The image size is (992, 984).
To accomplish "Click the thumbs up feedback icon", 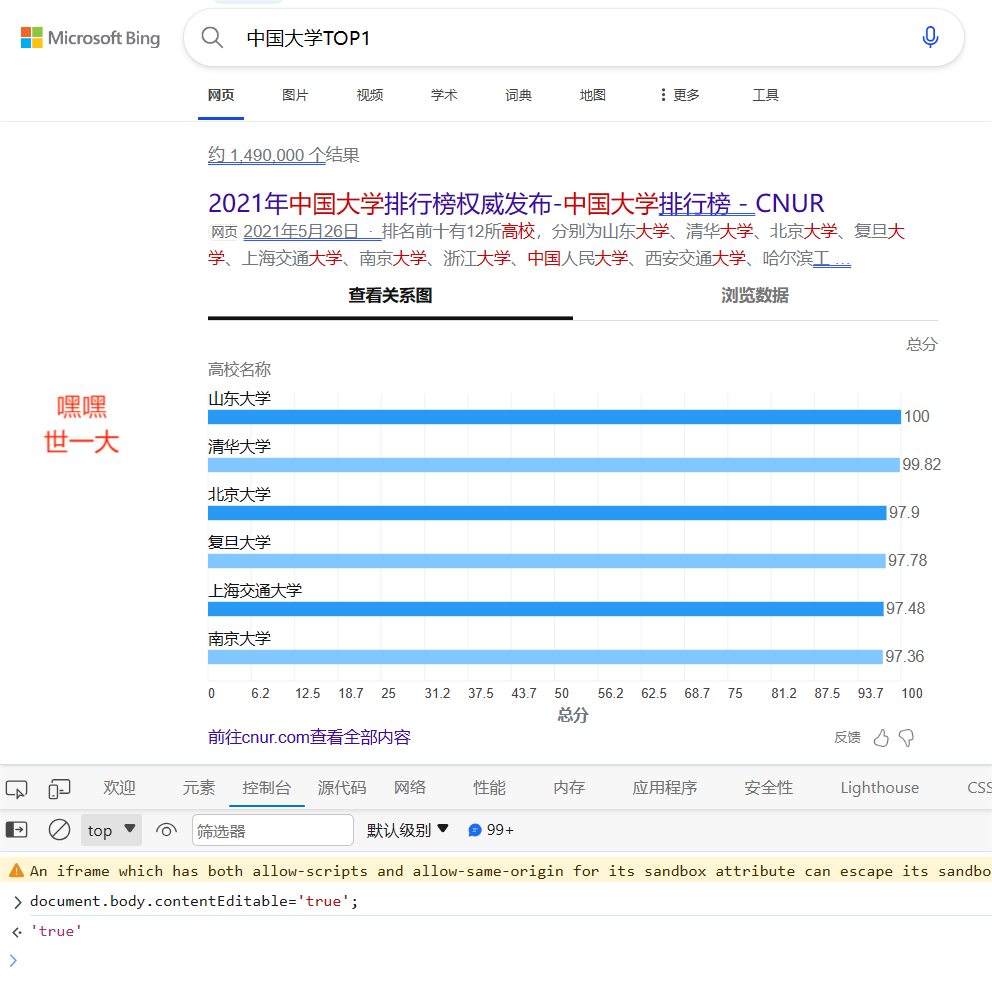I will [881, 738].
